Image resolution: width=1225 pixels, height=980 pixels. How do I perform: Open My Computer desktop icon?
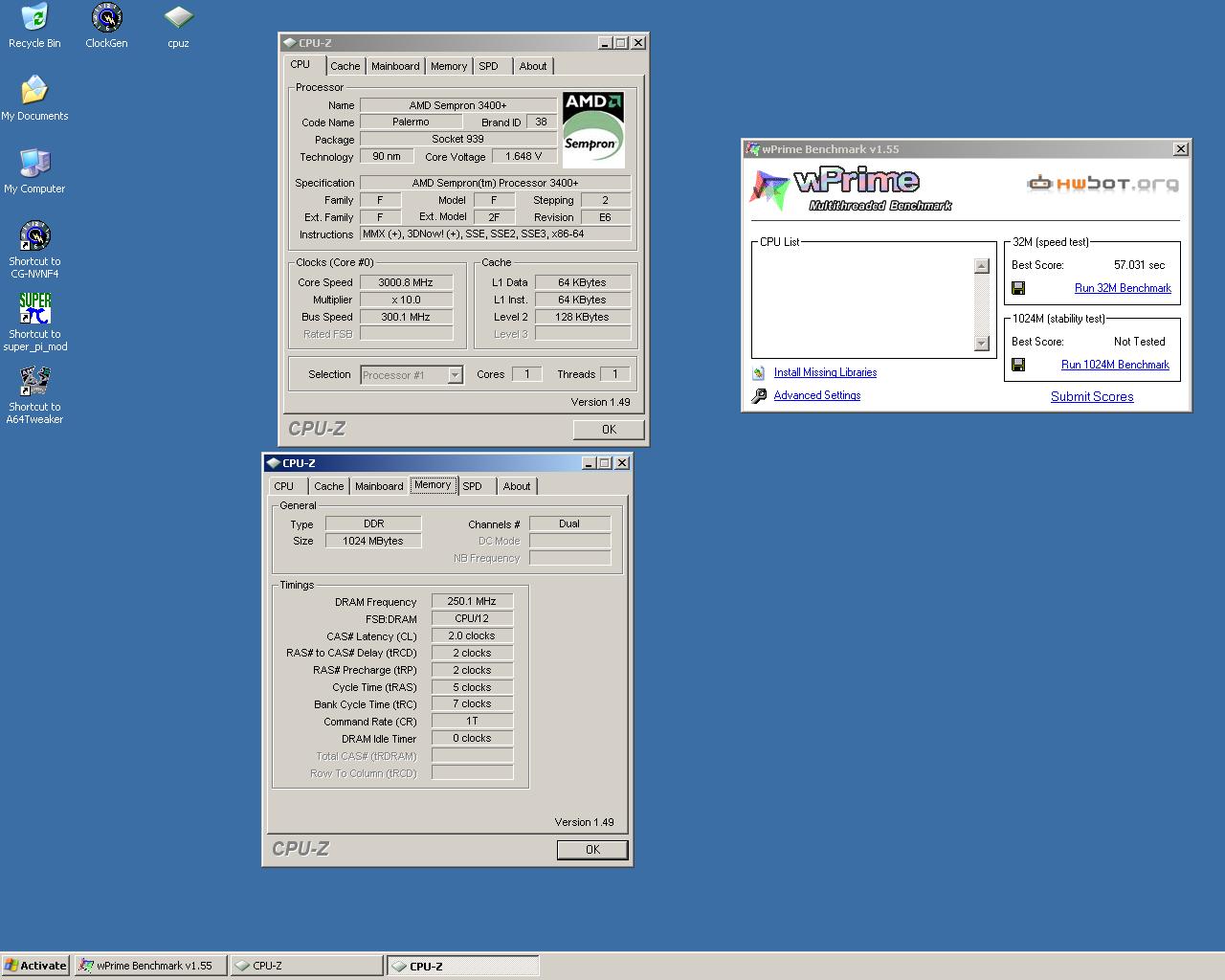[34, 164]
